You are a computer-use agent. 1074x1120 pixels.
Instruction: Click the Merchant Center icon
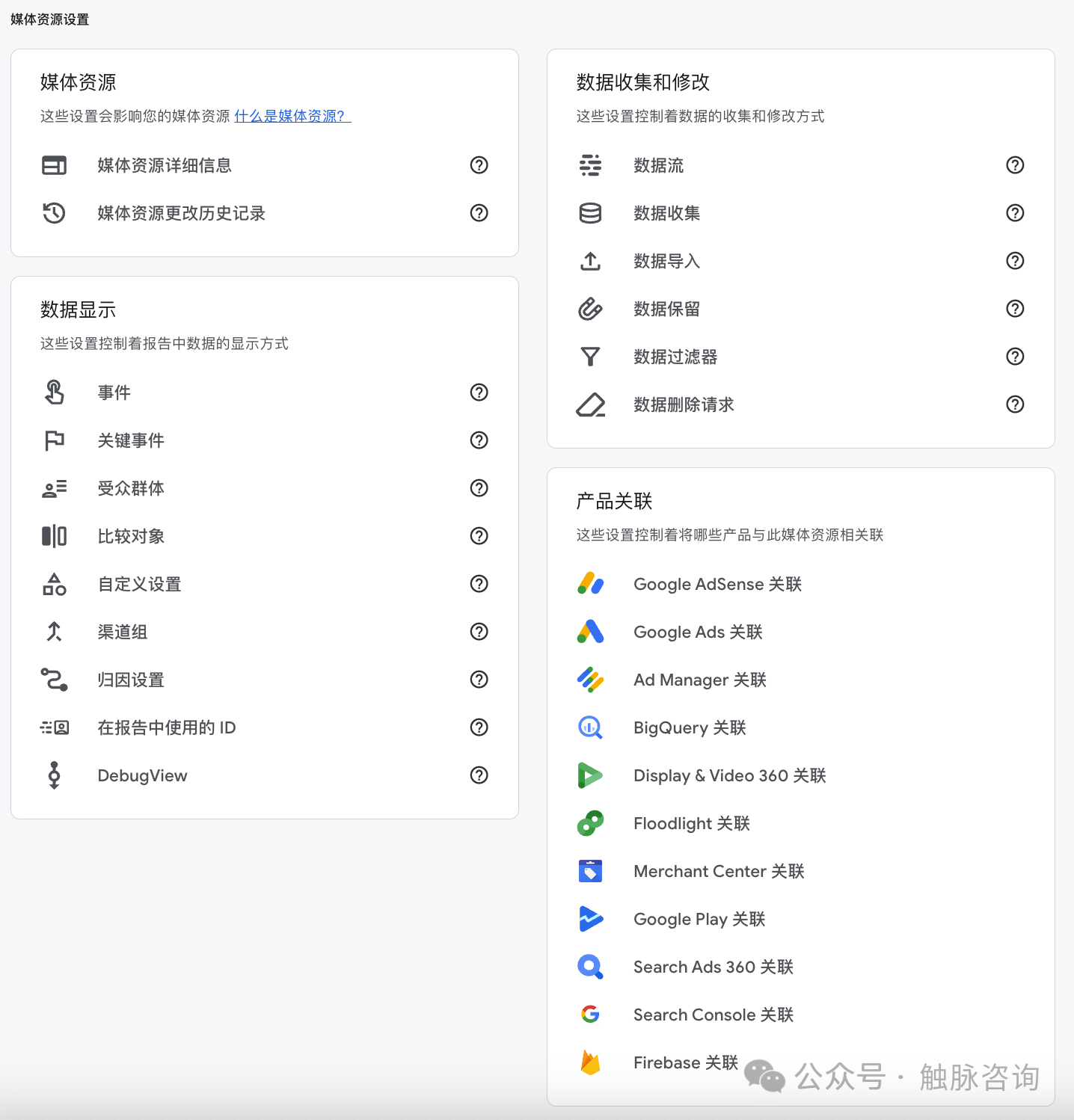pyautogui.click(x=590, y=871)
